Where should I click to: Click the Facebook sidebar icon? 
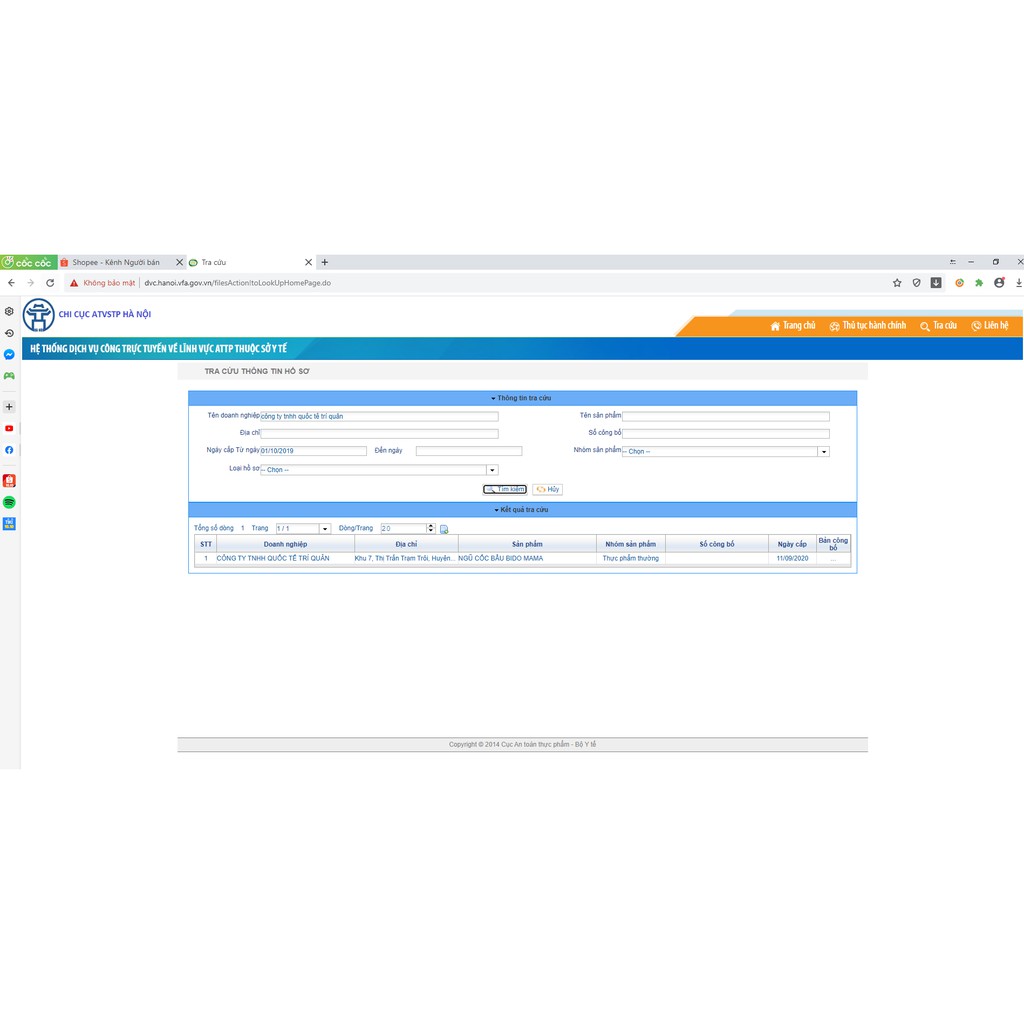[9, 450]
